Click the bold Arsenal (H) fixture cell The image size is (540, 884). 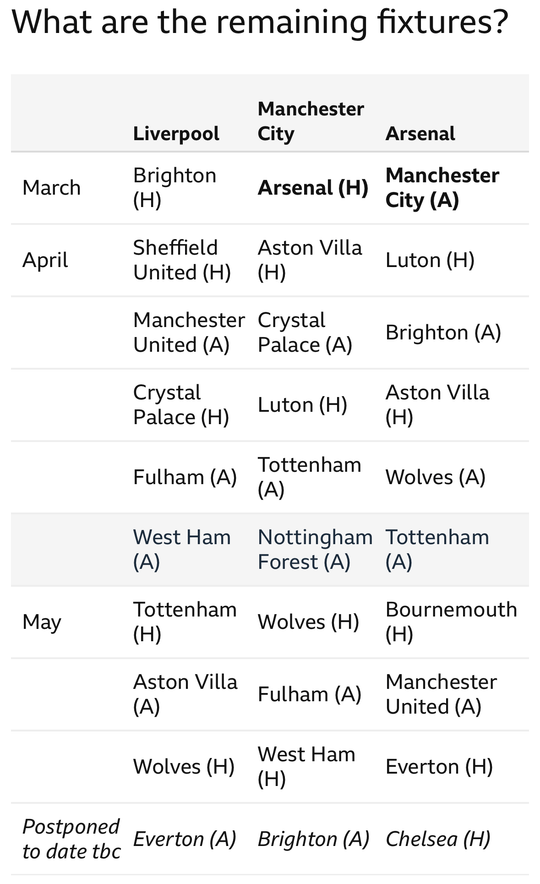click(x=313, y=188)
